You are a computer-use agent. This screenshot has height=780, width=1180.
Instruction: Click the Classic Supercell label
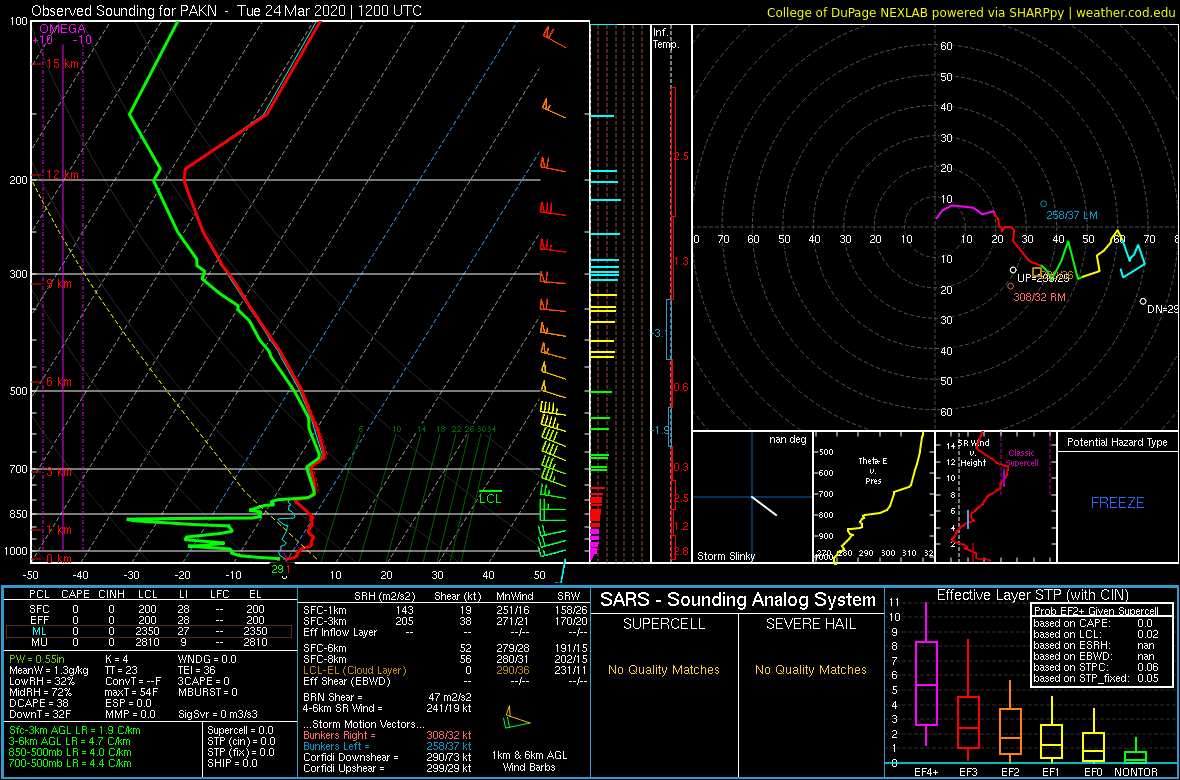coord(1022,458)
